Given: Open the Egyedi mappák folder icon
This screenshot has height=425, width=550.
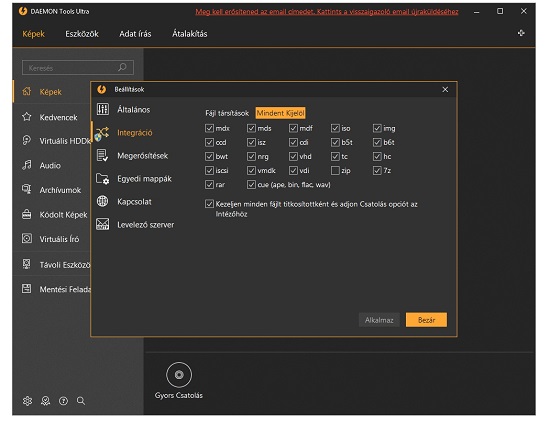Looking at the screenshot, I should click(102, 178).
